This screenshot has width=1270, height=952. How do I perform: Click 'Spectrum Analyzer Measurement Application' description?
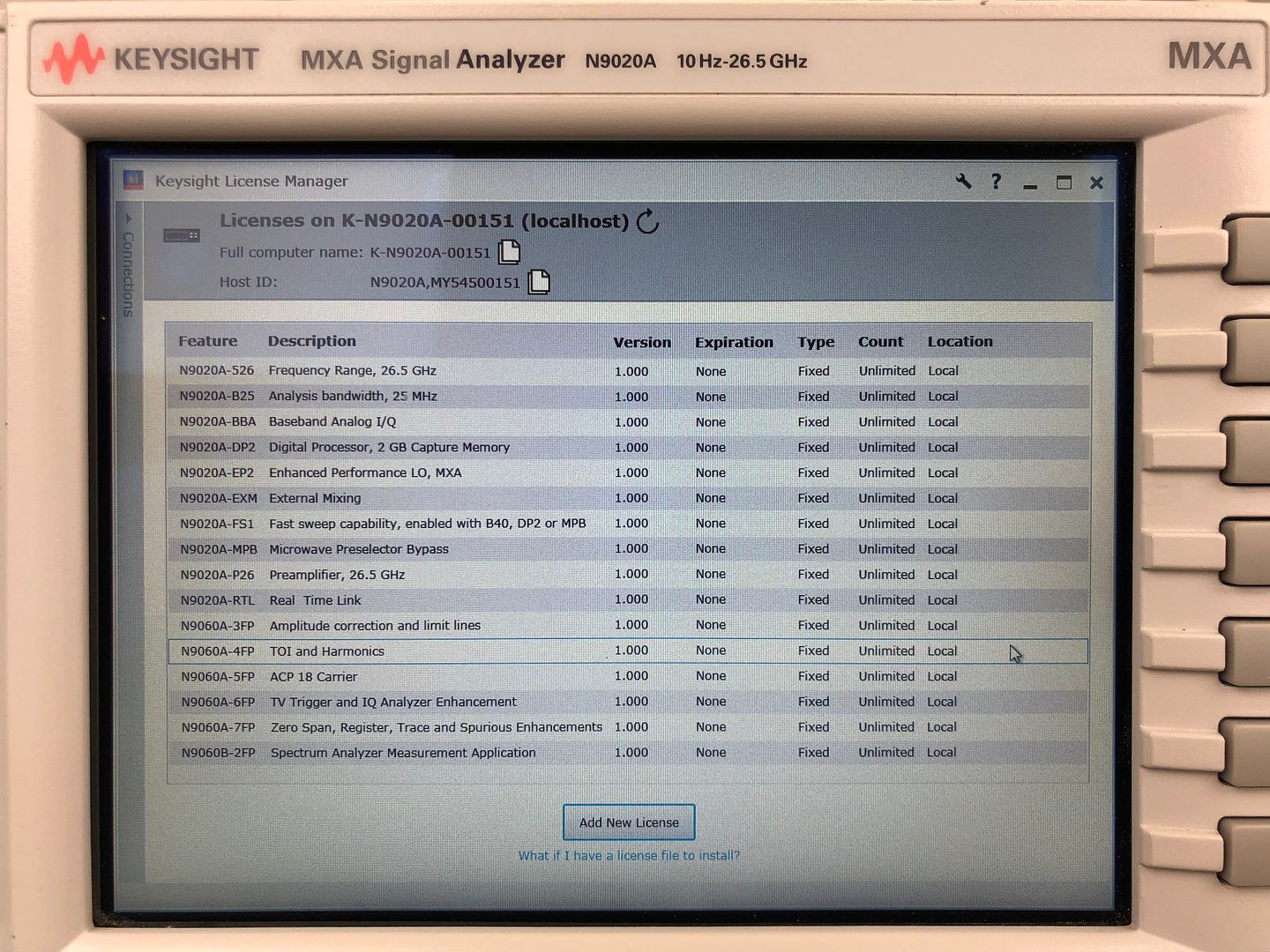(403, 754)
